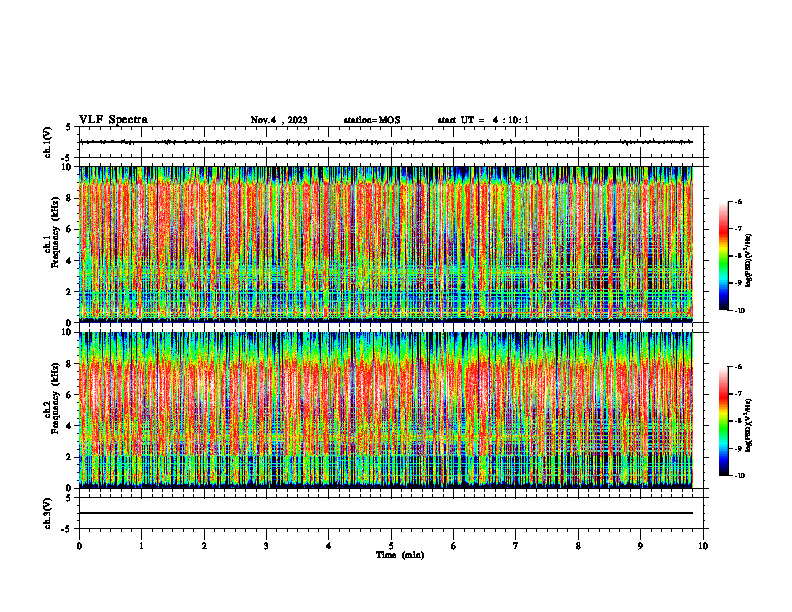The height and width of the screenshot is (612, 792).
Task: Click the ch.3 voltage flat trace
Action: coord(386,513)
